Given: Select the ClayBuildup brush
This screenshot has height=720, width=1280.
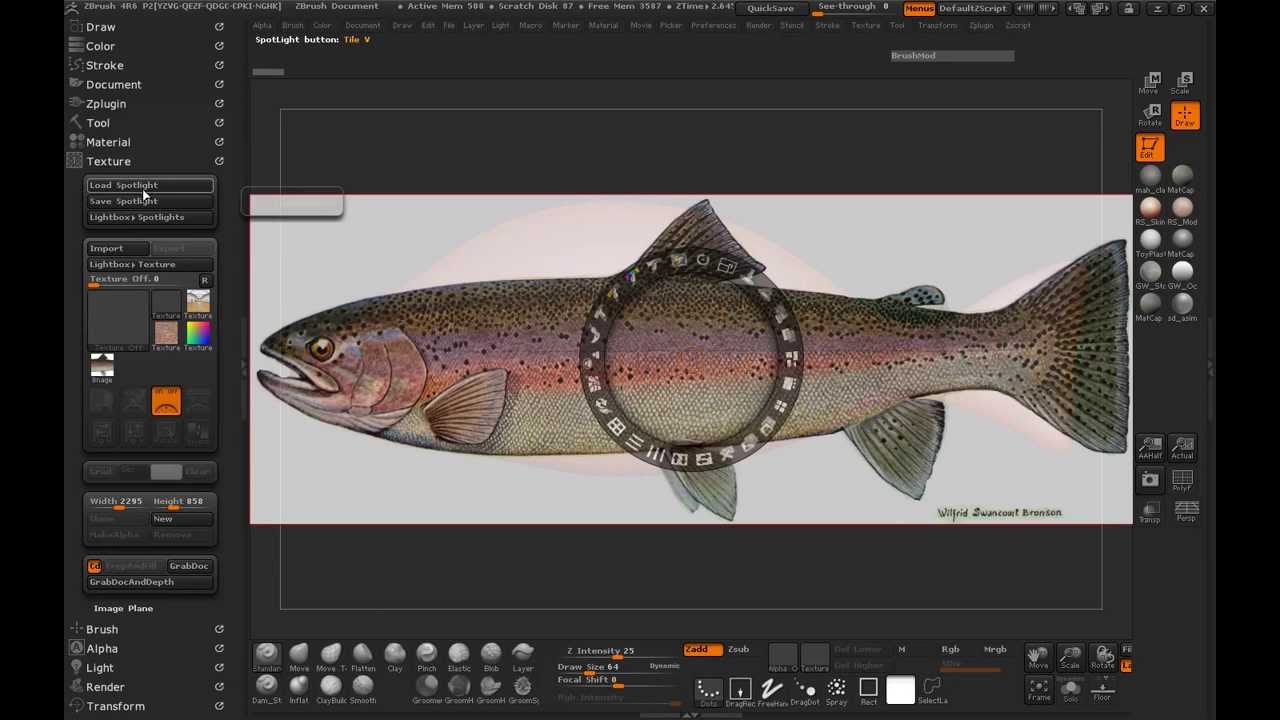Looking at the screenshot, I should point(331,688).
